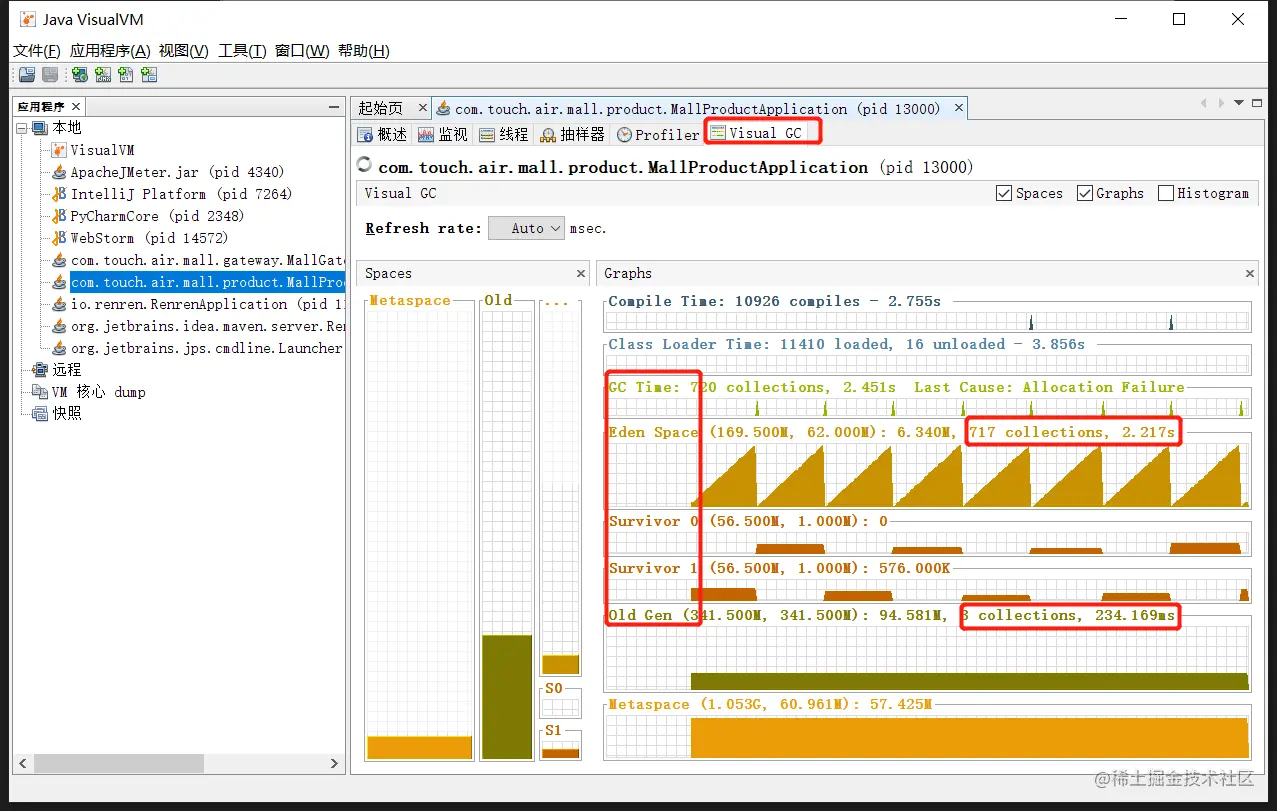Uncheck the Graphs checkbox
This screenshot has height=811, width=1277.
(1084, 193)
